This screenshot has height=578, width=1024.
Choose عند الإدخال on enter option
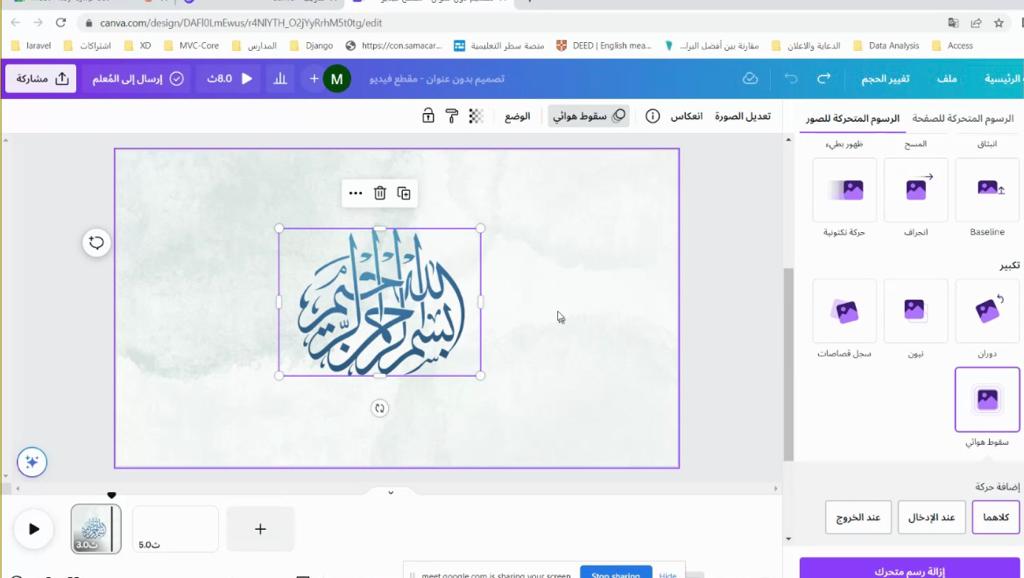[x=931, y=517]
